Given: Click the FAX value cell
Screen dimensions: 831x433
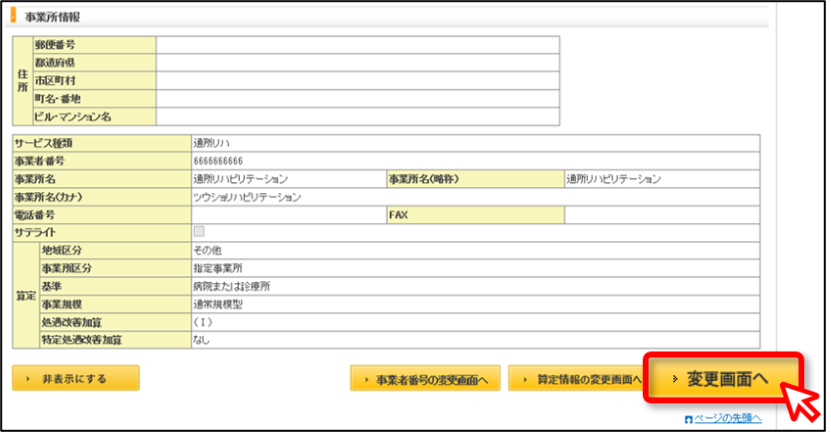Looking at the screenshot, I should [x=662, y=215].
